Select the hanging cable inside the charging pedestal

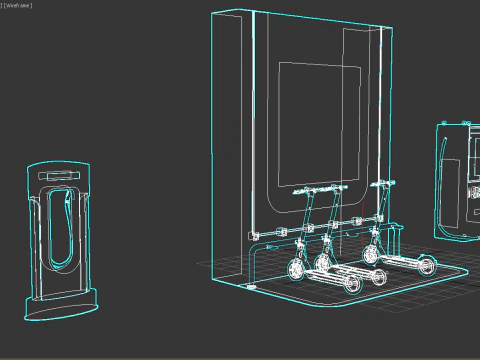click(x=69, y=213)
